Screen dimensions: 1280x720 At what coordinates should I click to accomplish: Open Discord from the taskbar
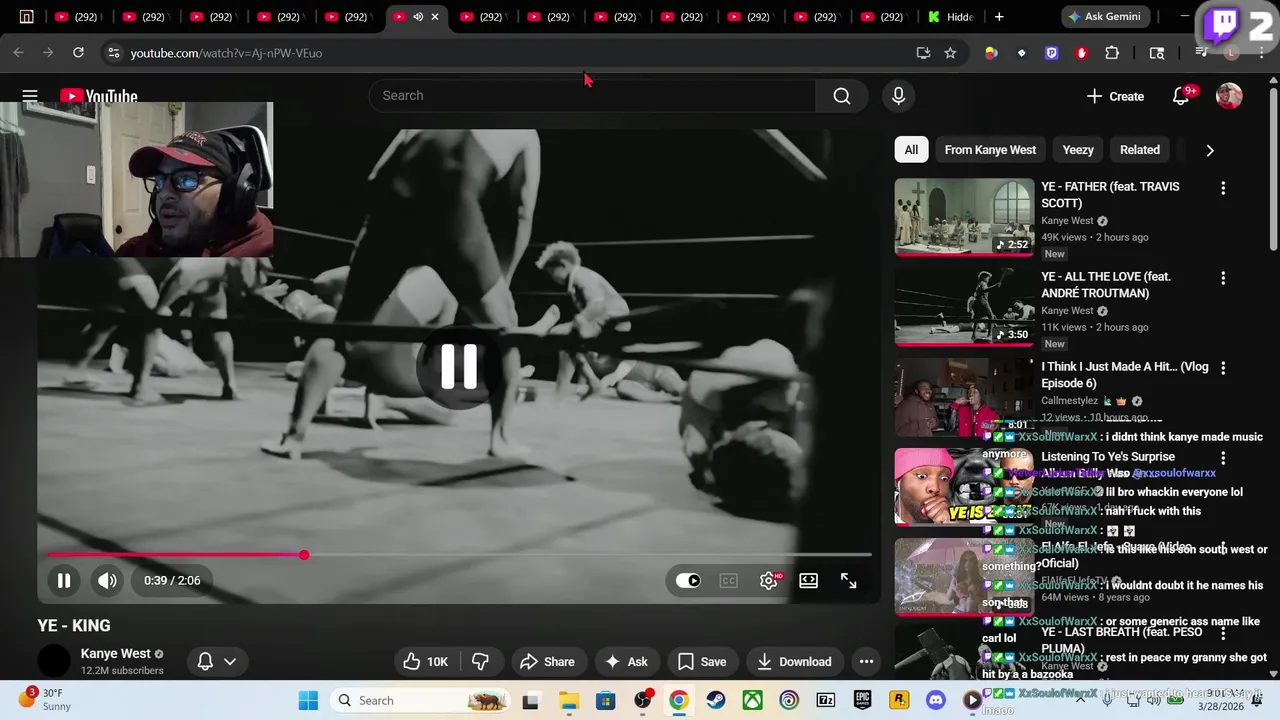click(936, 700)
